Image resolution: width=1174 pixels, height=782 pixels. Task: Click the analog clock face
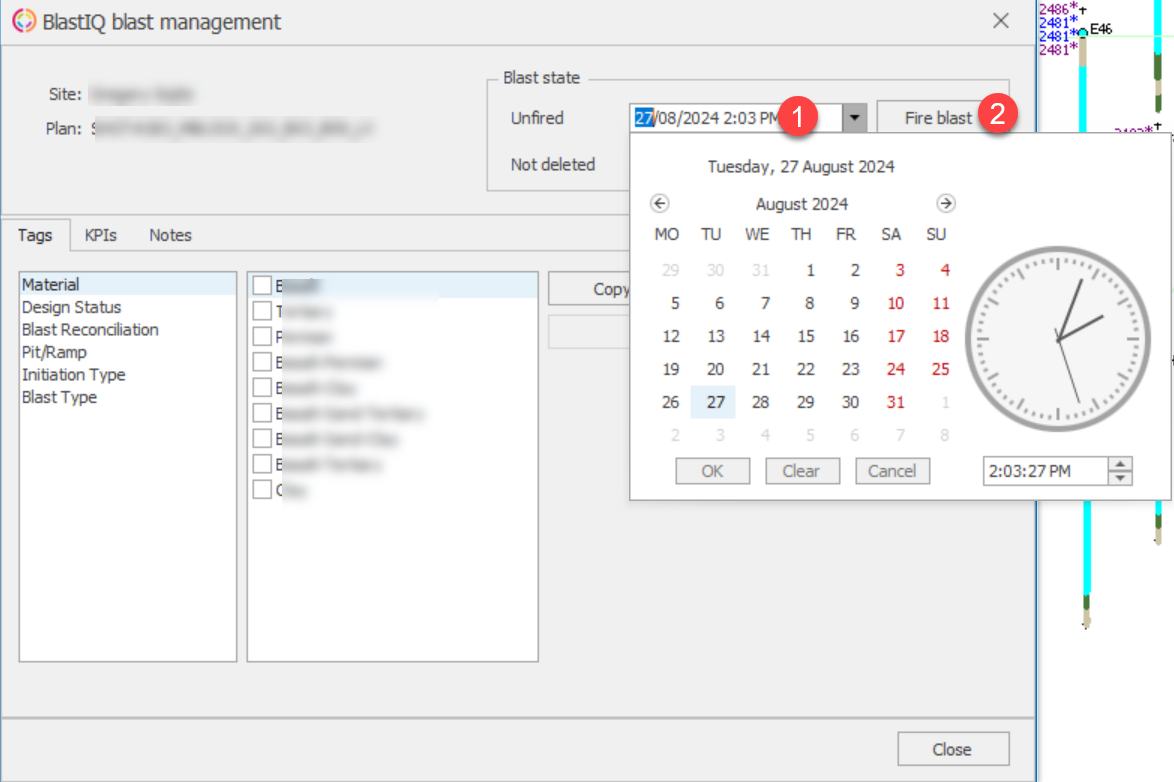(x=1058, y=339)
